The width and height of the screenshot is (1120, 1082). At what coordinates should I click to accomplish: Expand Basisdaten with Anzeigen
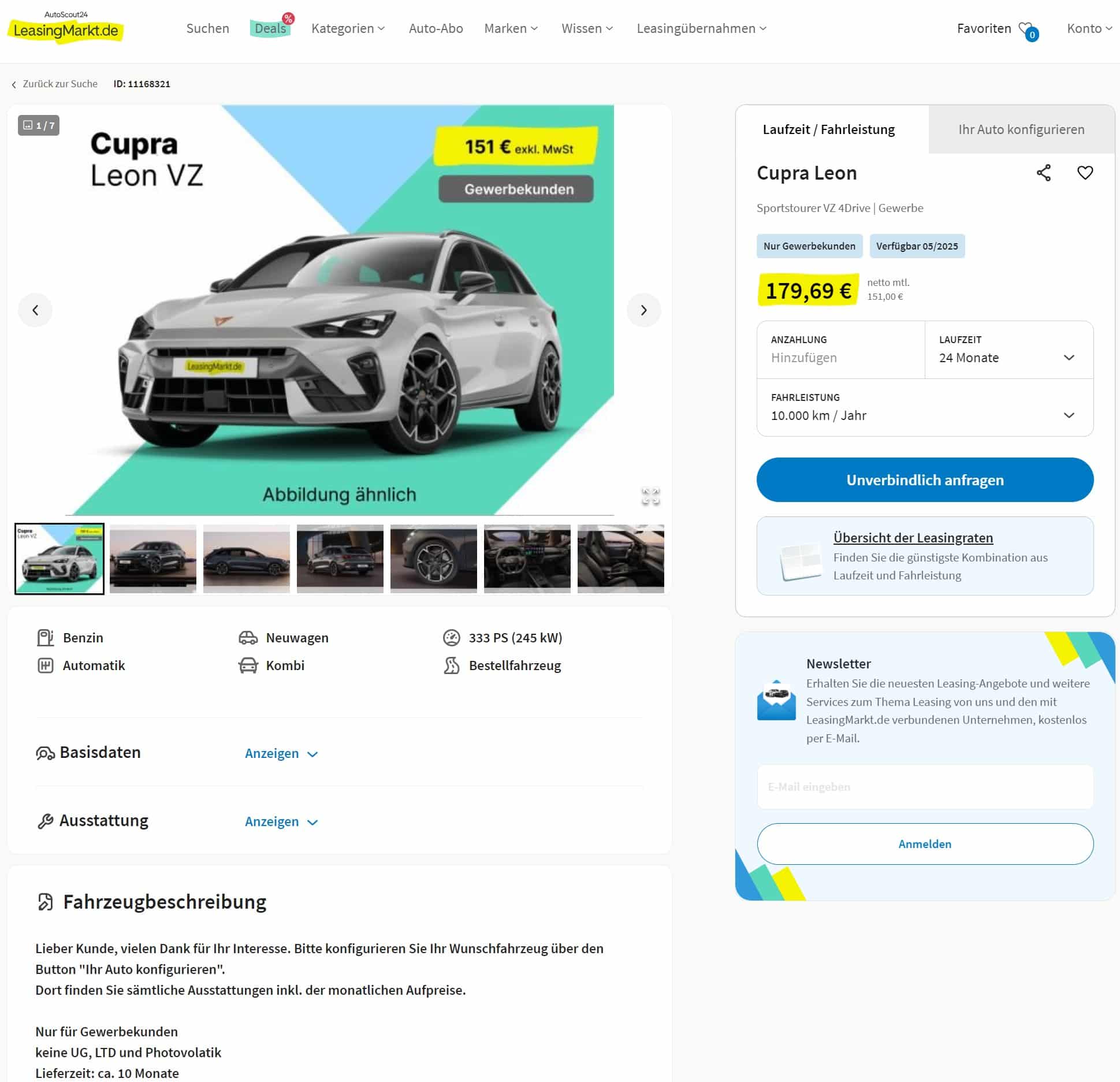coord(281,753)
